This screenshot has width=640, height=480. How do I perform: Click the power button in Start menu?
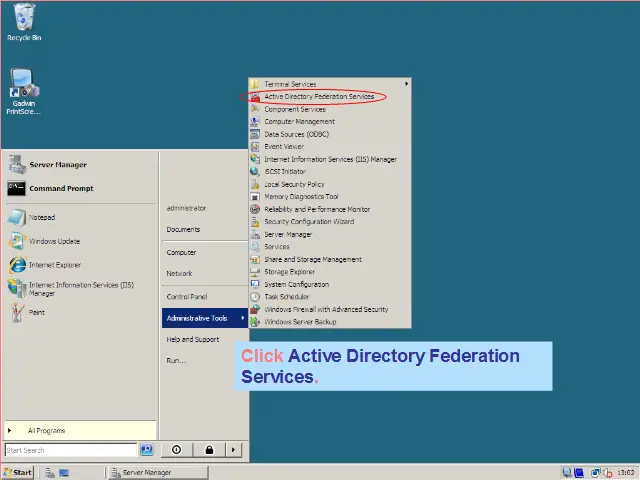[176, 450]
